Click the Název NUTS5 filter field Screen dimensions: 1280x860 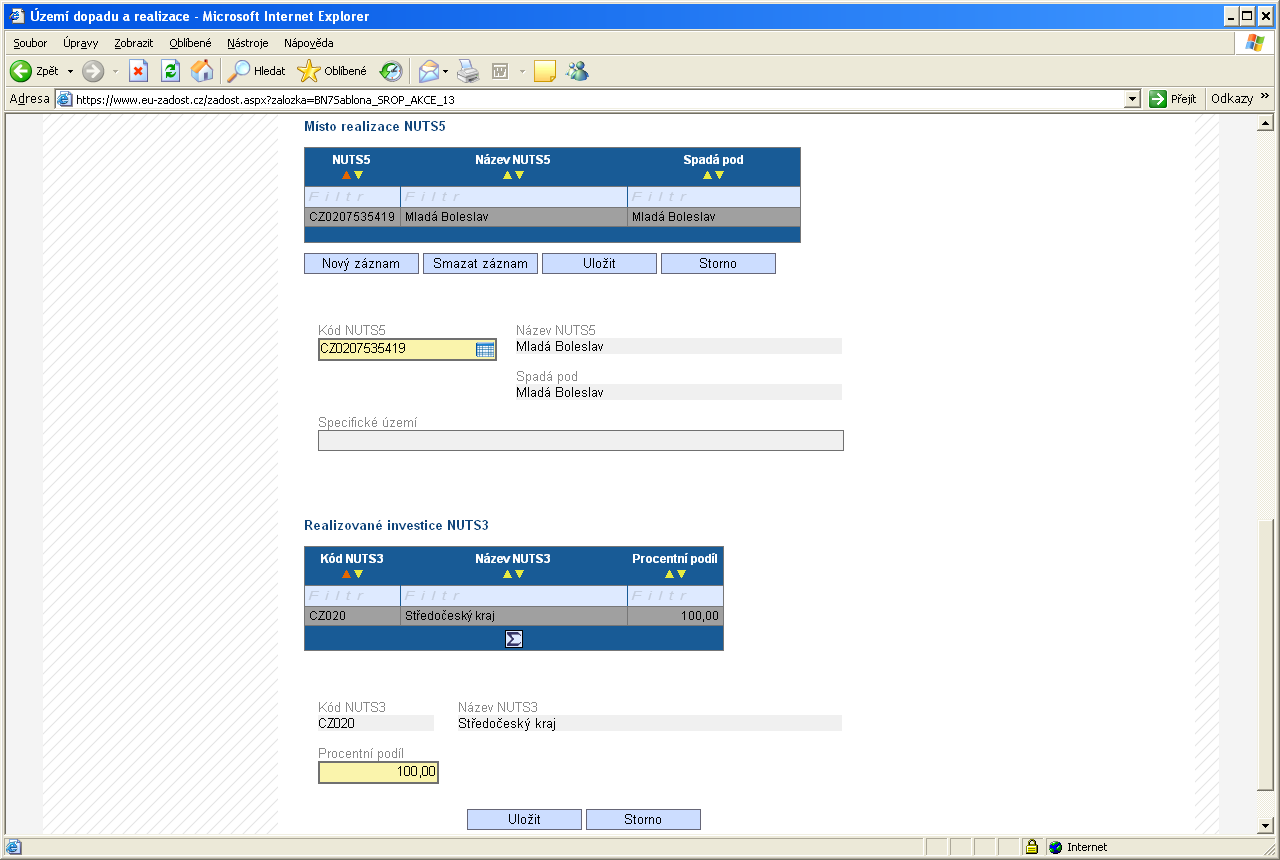514,197
